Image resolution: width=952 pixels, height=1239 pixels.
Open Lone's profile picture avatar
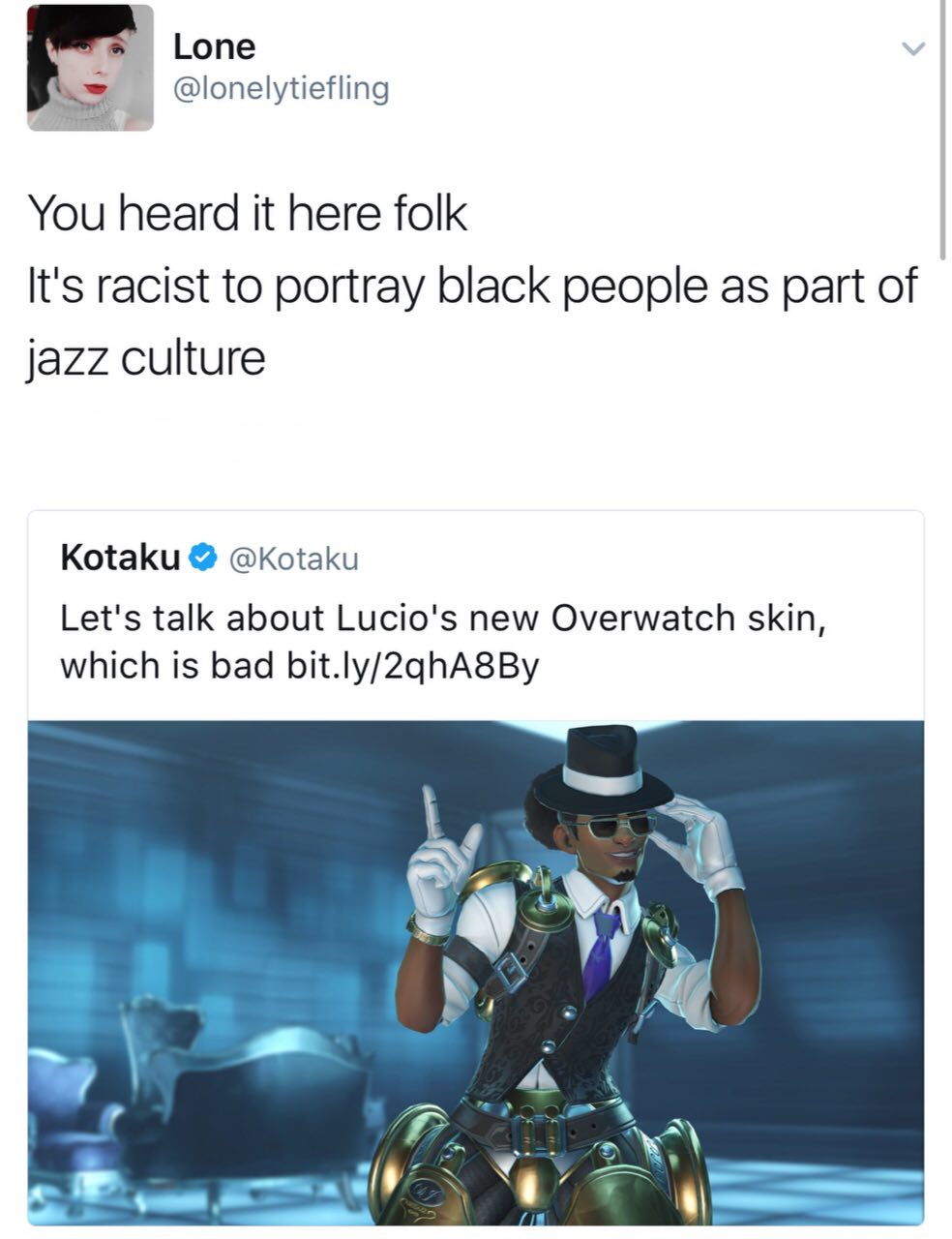[x=90, y=68]
